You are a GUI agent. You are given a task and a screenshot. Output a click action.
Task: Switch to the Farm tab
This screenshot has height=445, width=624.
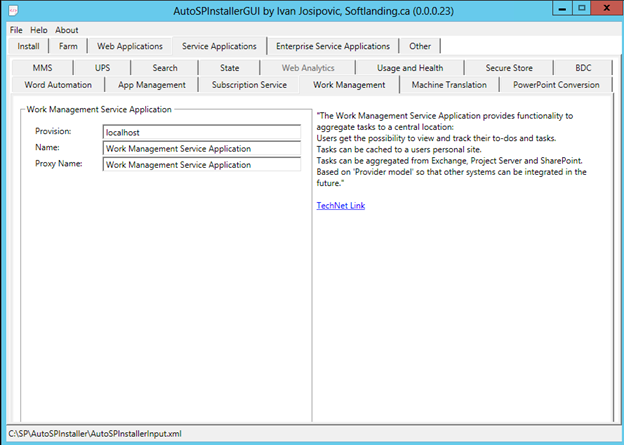coord(68,46)
